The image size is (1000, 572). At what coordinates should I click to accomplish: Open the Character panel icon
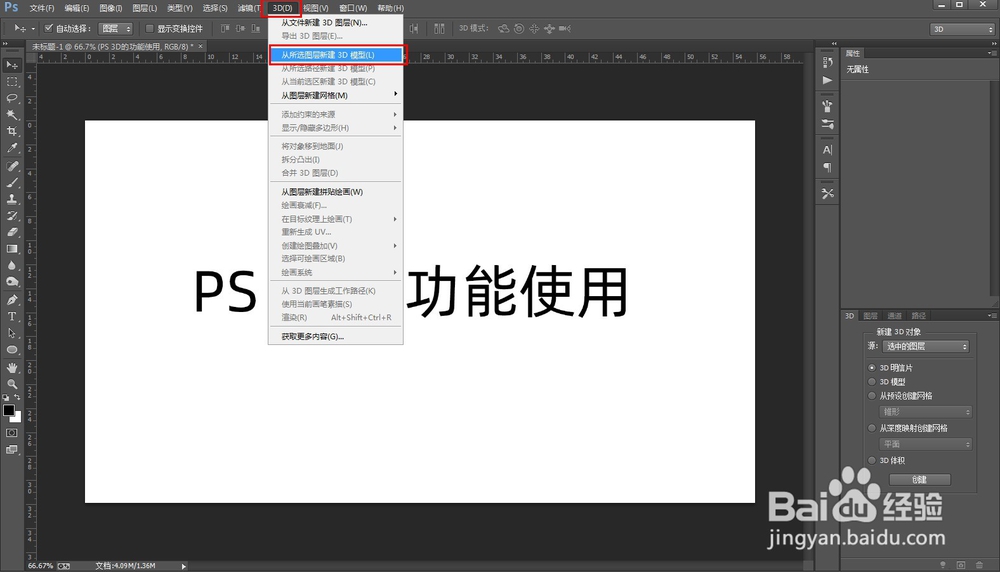(827, 150)
